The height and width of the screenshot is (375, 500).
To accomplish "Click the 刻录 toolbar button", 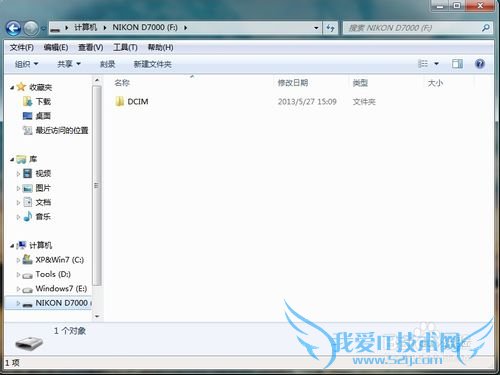I will coord(108,64).
